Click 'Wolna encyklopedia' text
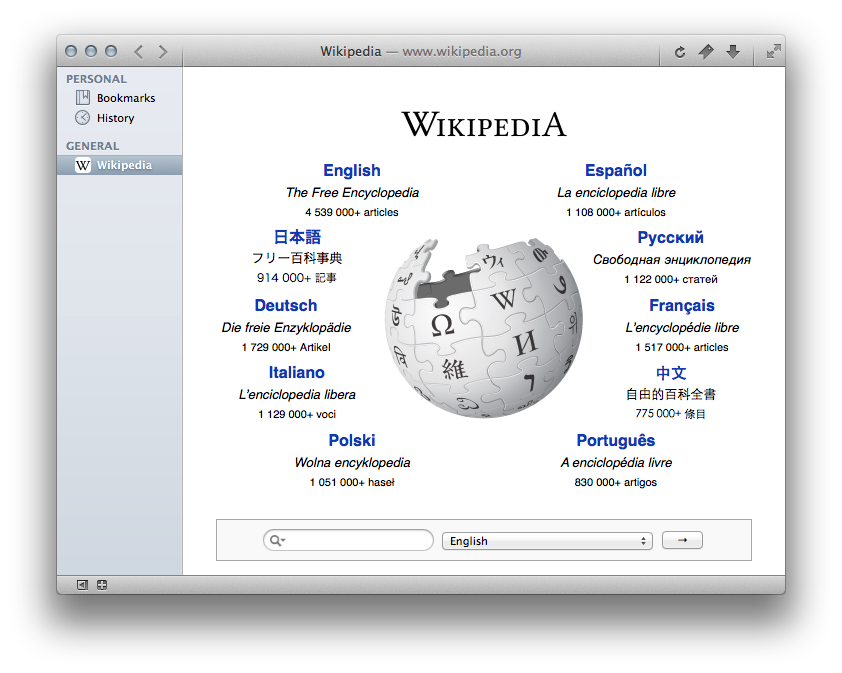This screenshot has width=842, height=673. click(x=352, y=462)
